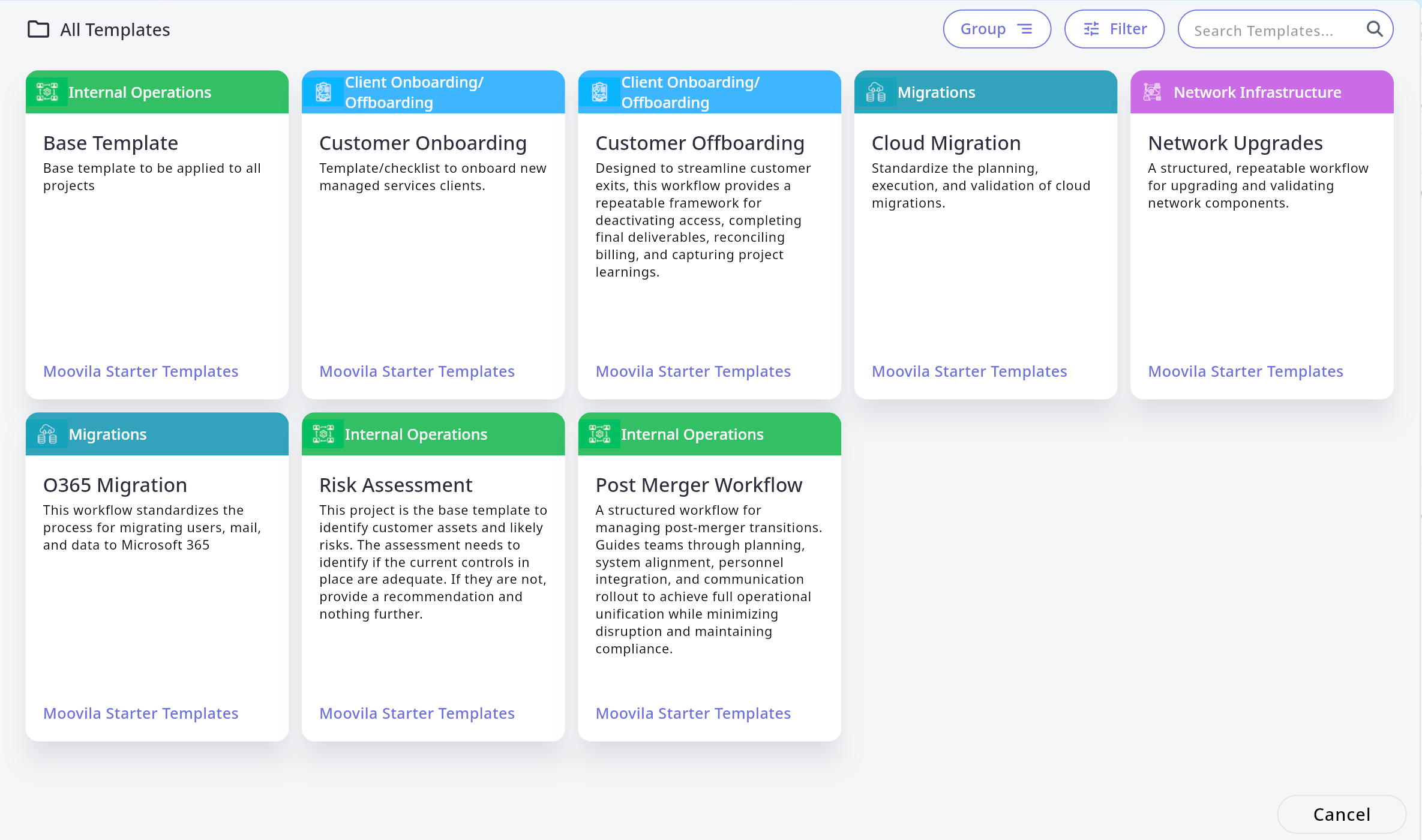Focus the Search Templates field

point(1272,30)
